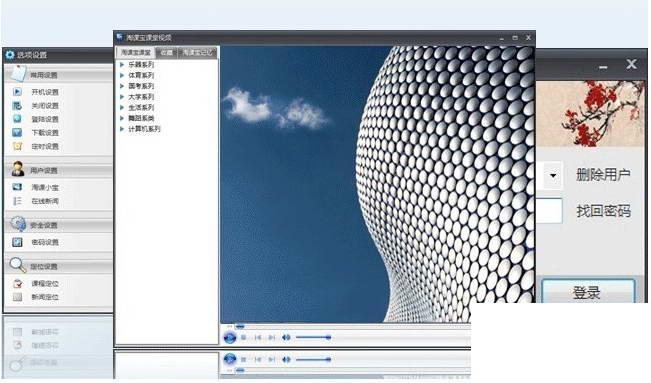The height and width of the screenshot is (383, 651).
Task: Open 下载设置 download settings
Action: (x=45, y=133)
